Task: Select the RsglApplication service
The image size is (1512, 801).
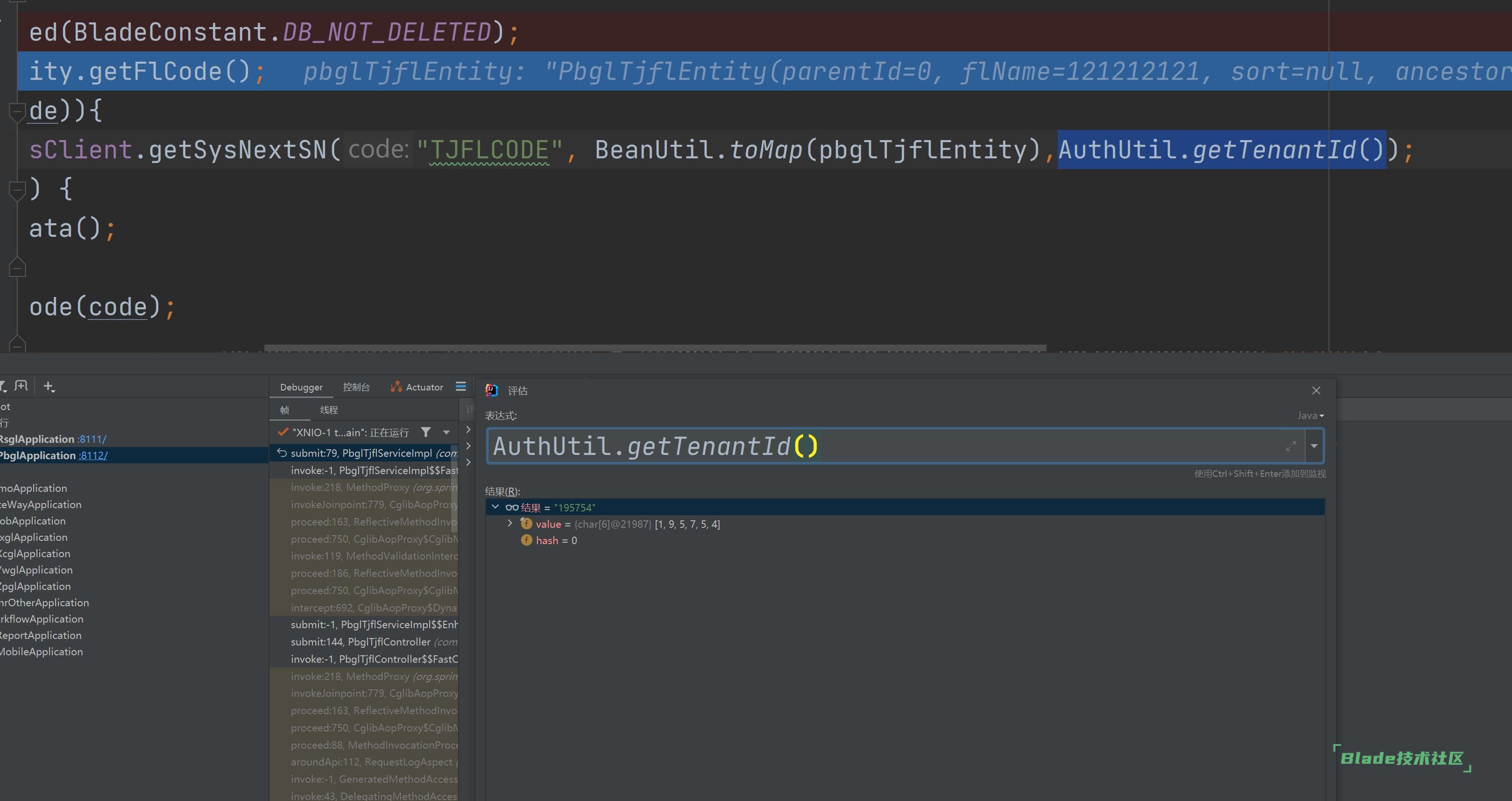Action: point(37,439)
